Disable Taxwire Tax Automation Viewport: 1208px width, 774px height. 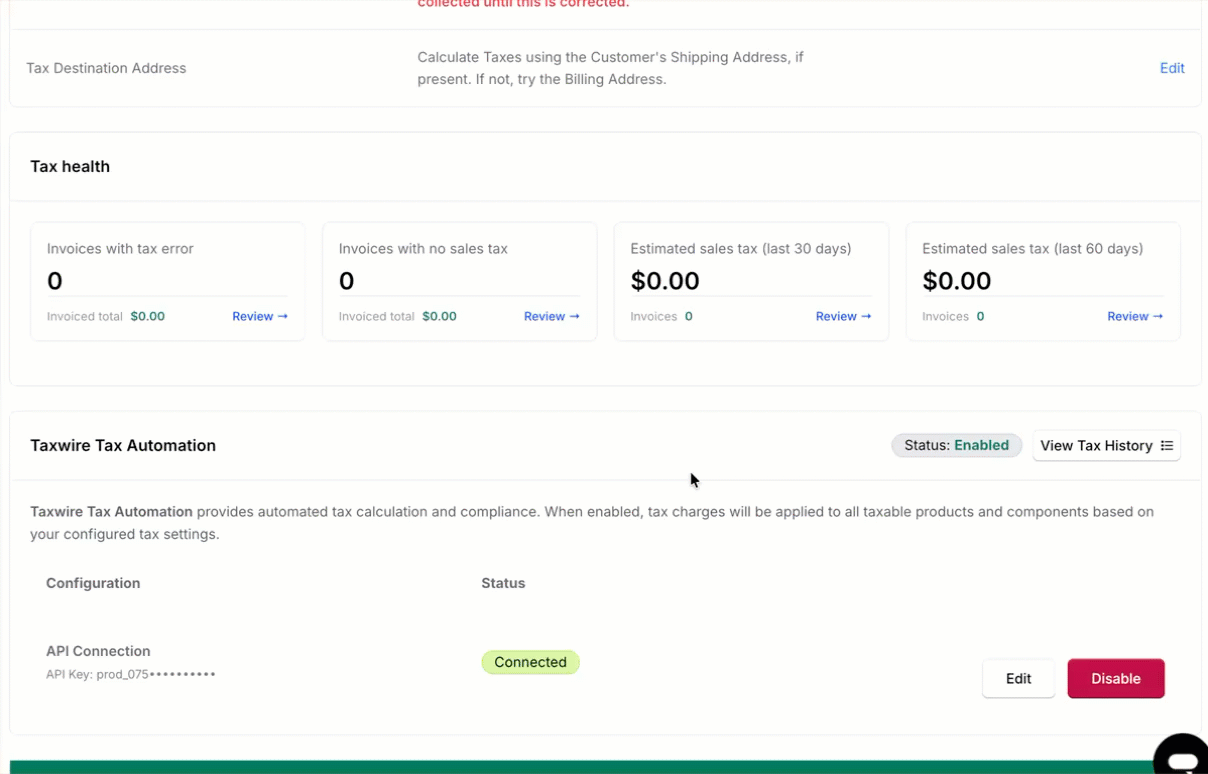coord(1116,678)
